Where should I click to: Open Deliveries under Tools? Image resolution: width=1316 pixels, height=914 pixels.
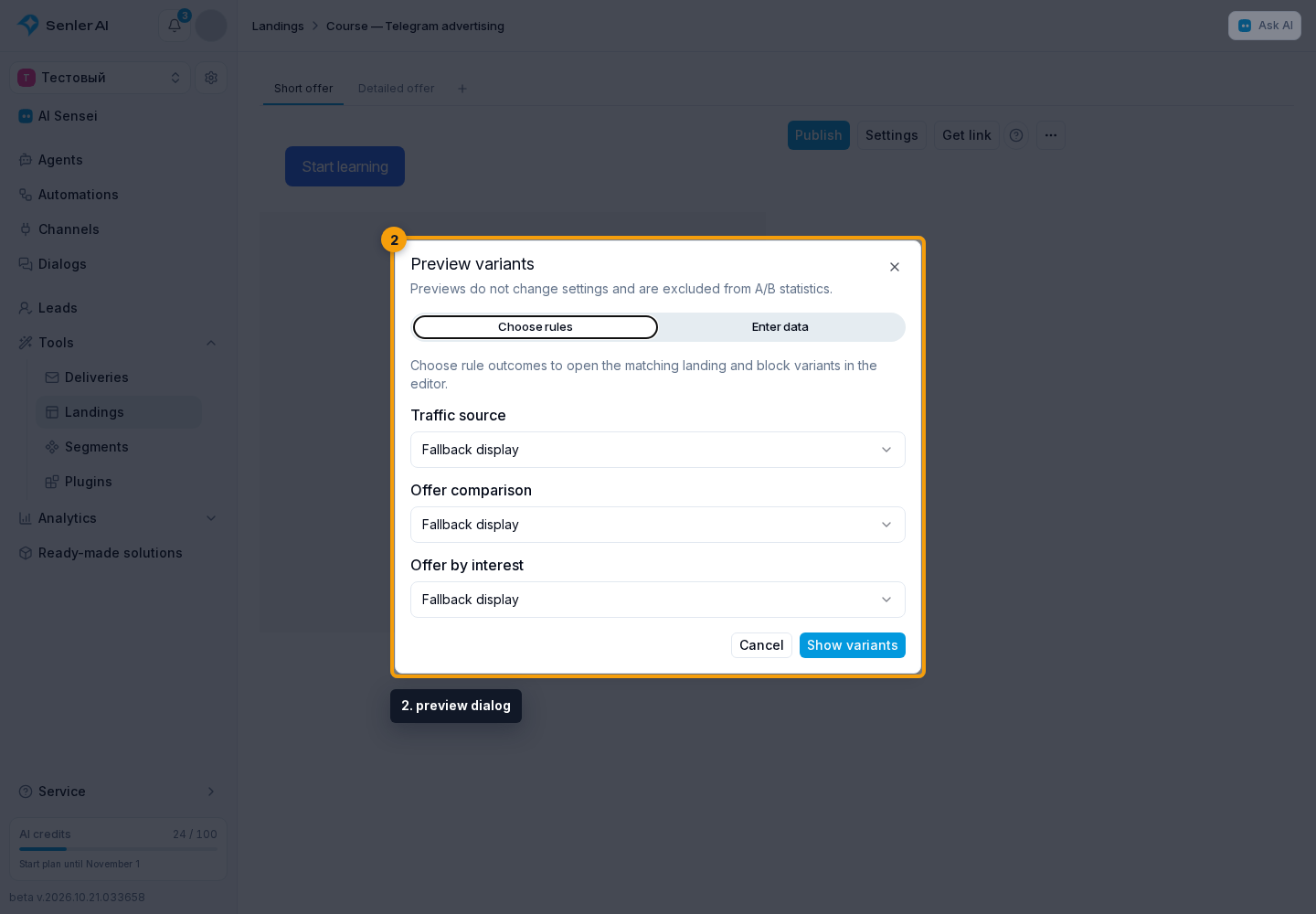click(x=119, y=377)
